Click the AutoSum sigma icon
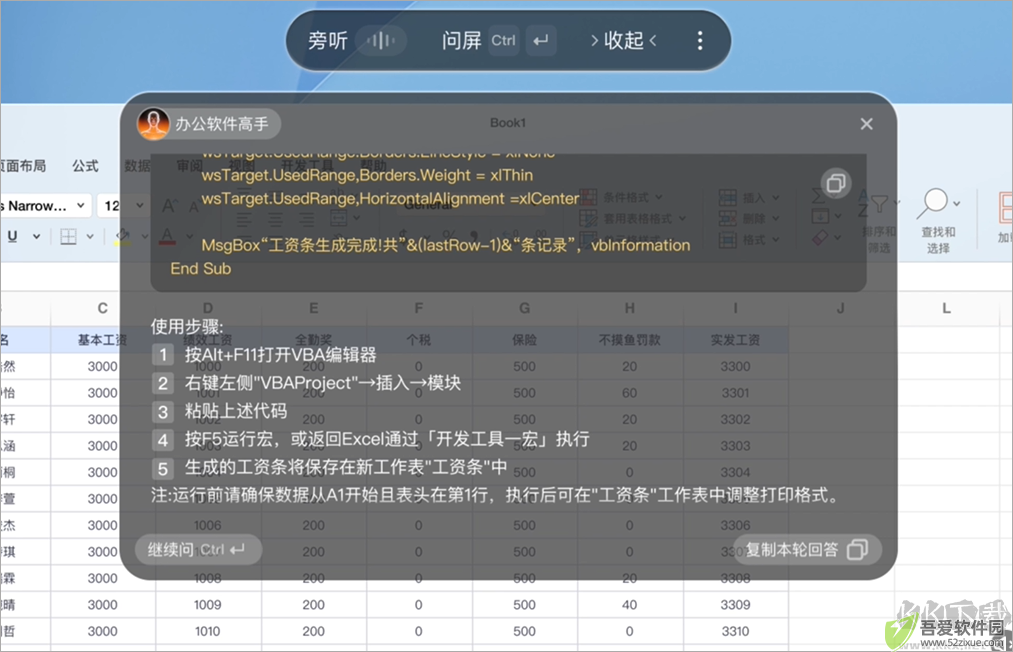Screen dimensions: 1013x652 [x=818, y=196]
